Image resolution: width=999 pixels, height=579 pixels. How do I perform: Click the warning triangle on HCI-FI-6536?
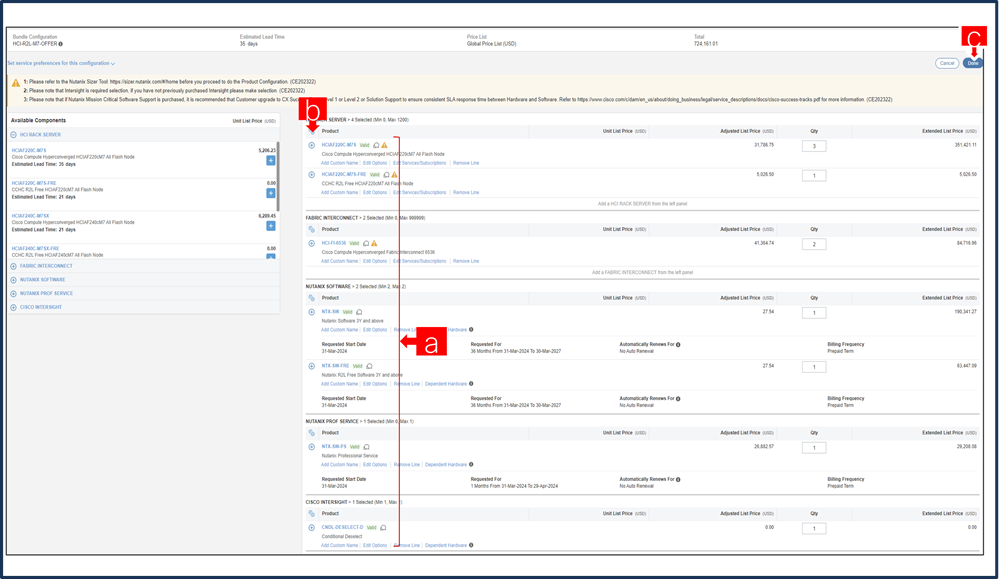pos(374,243)
